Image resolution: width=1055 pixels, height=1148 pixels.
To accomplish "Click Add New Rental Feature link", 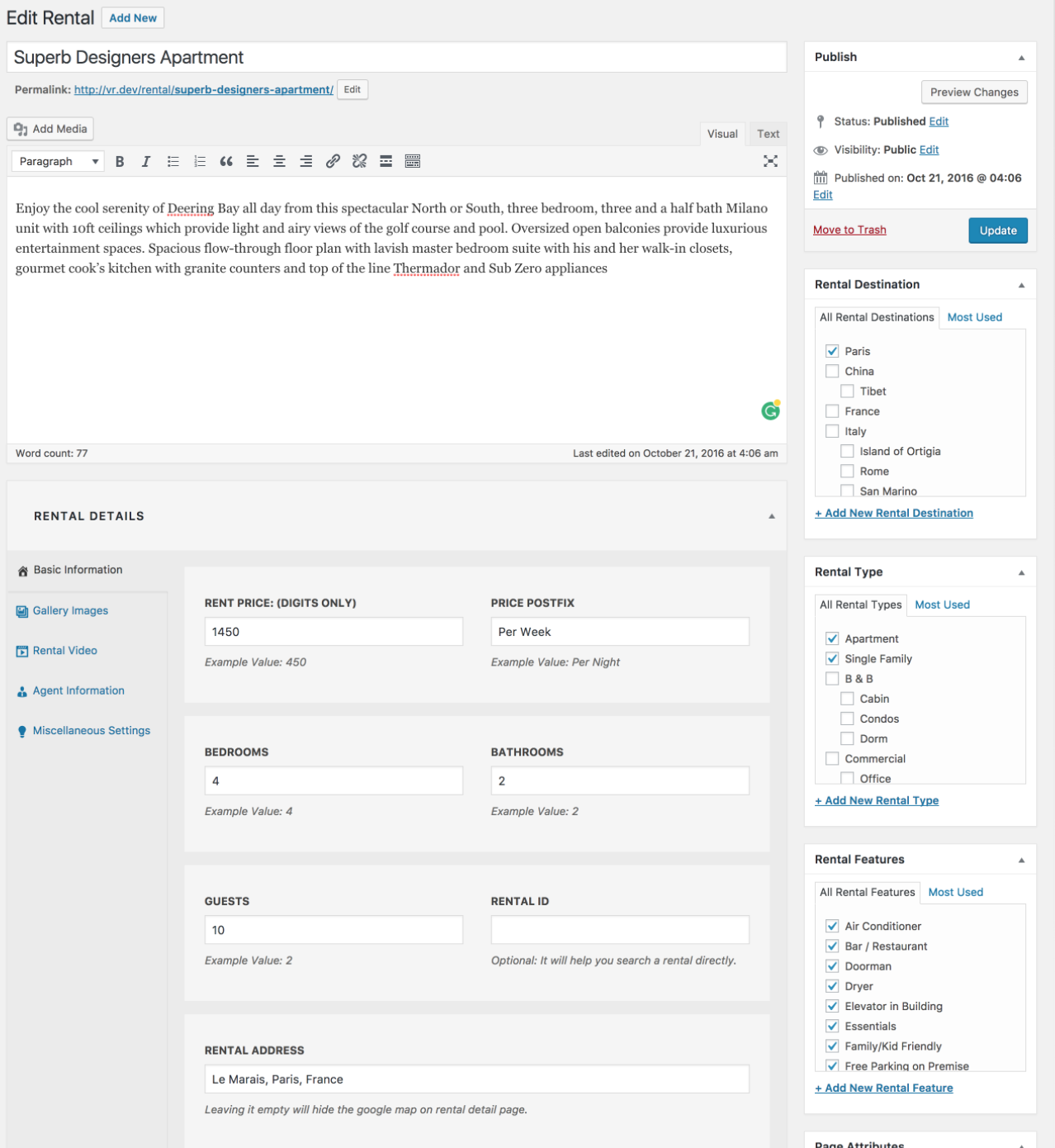I will pyautogui.click(x=884, y=1089).
